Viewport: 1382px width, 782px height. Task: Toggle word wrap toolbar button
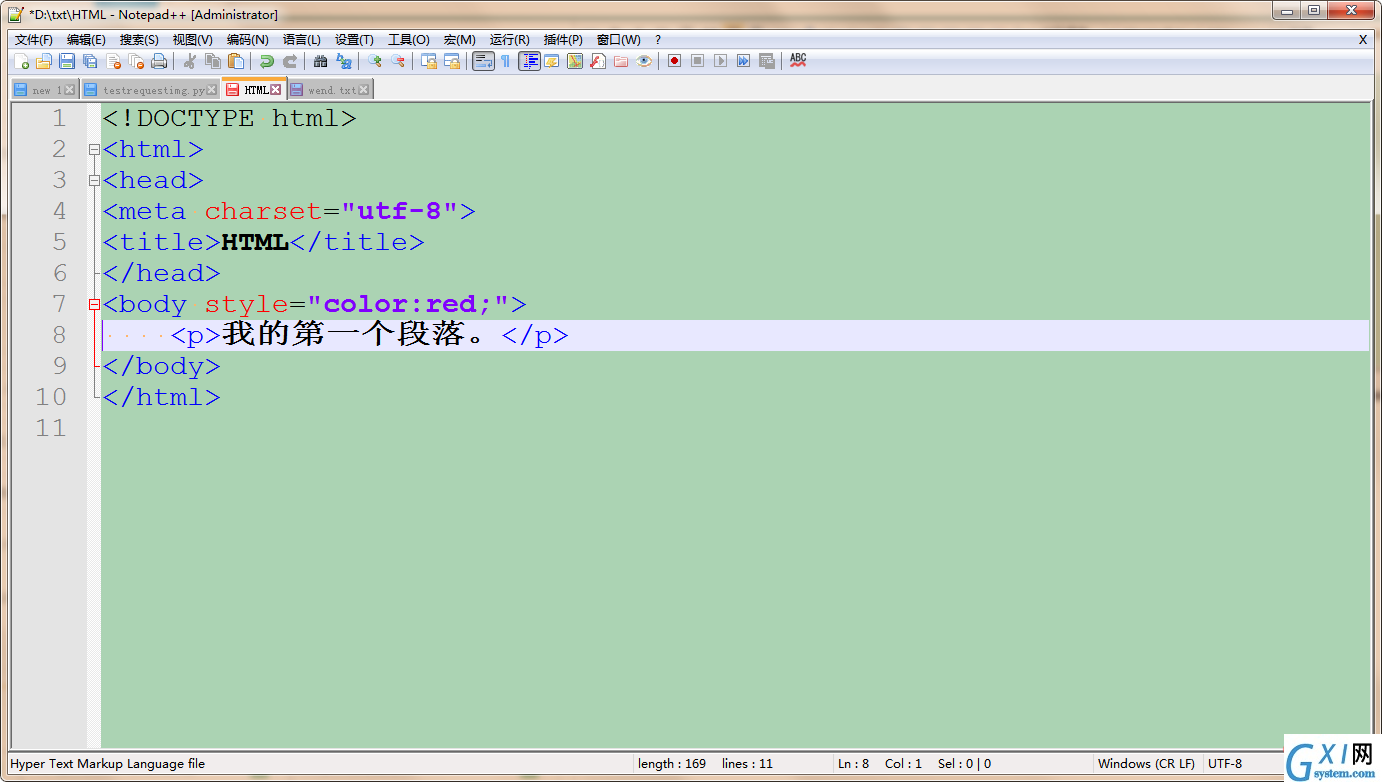(483, 61)
